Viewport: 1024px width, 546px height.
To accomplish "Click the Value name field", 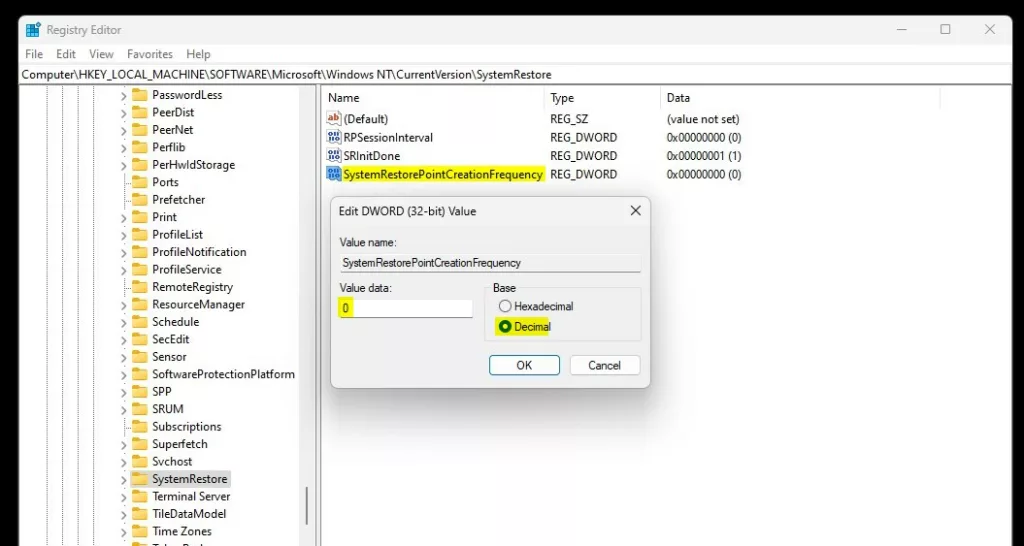I will (490, 263).
